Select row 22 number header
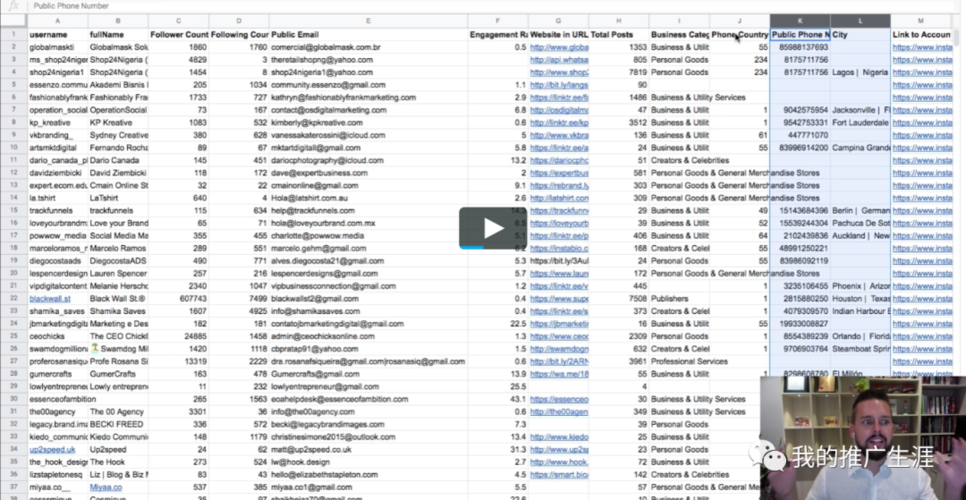The width and height of the screenshot is (966, 500). 14,299
